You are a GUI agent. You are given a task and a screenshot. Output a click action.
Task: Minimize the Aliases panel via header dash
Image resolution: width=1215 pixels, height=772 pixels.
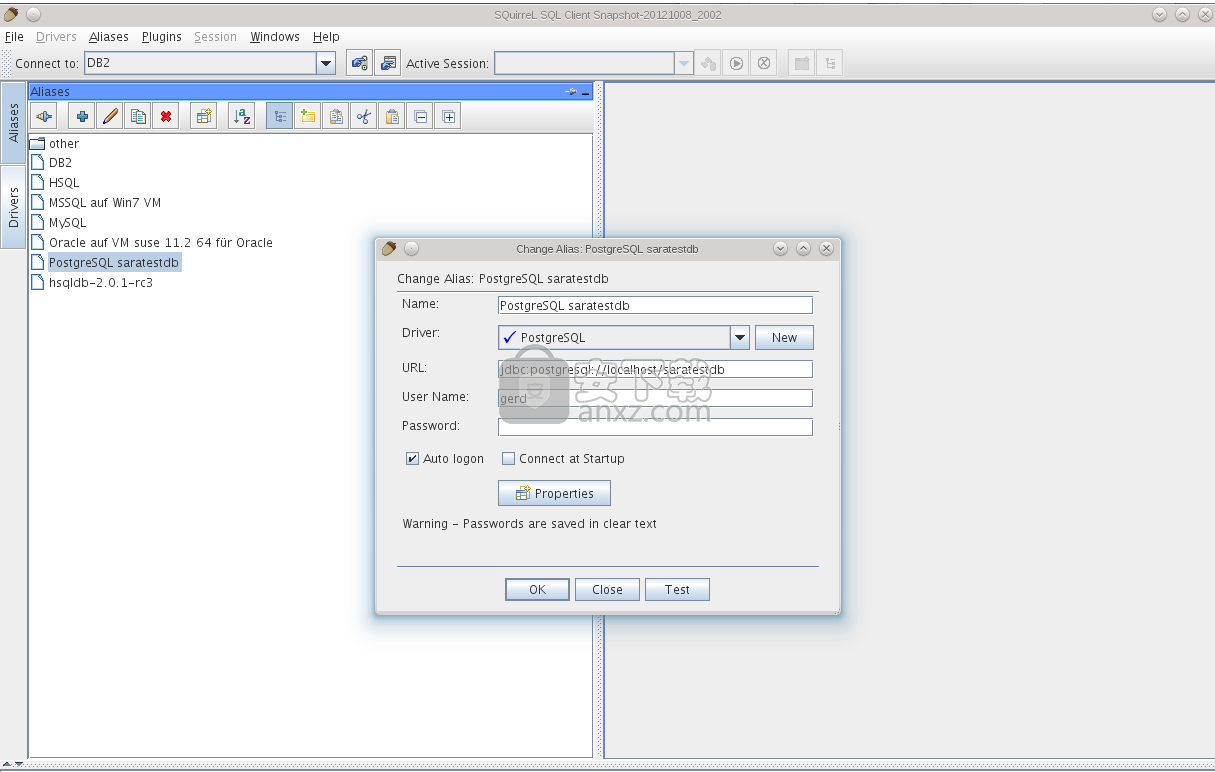point(586,92)
